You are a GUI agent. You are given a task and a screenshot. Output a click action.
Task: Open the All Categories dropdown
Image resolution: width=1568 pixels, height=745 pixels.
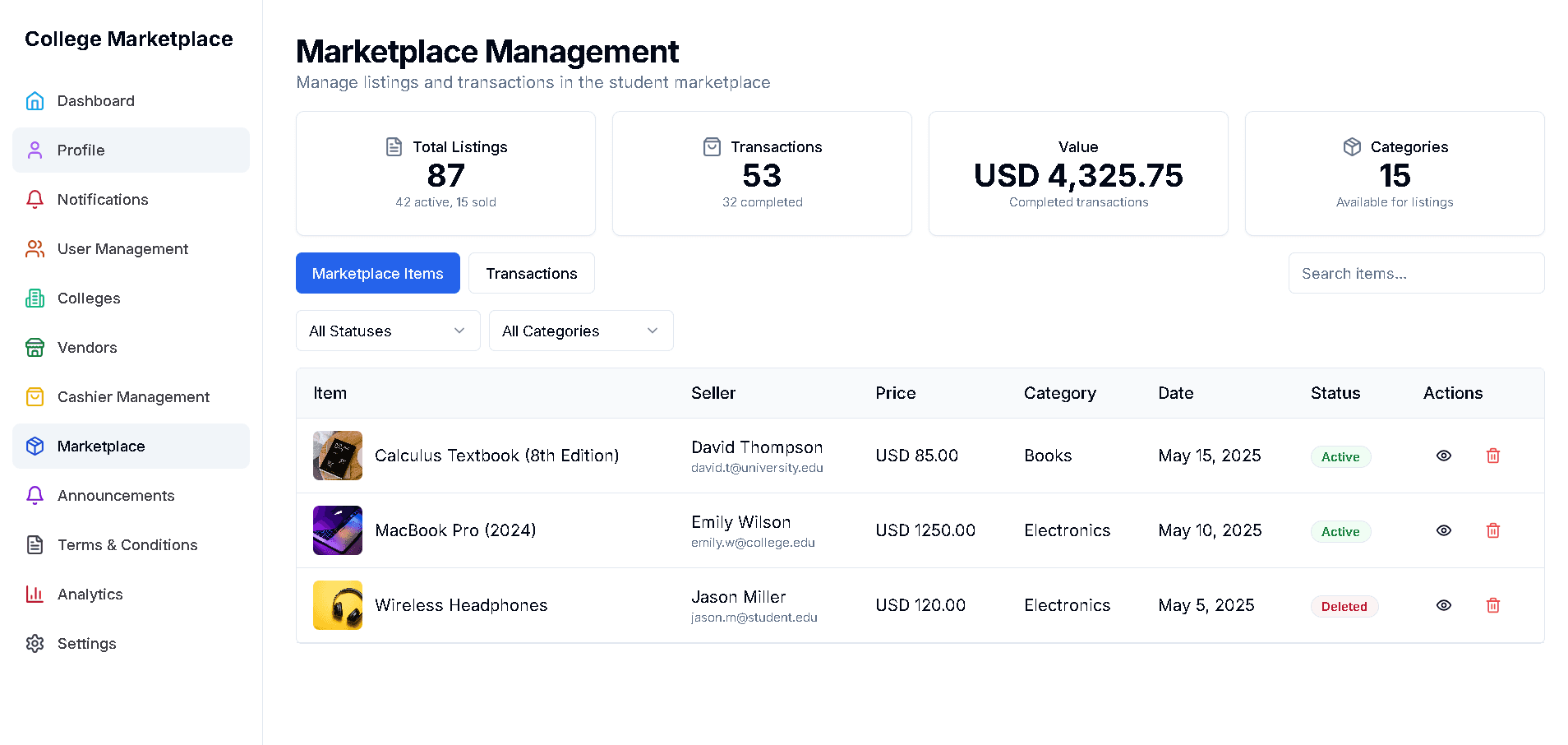[581, 331]
